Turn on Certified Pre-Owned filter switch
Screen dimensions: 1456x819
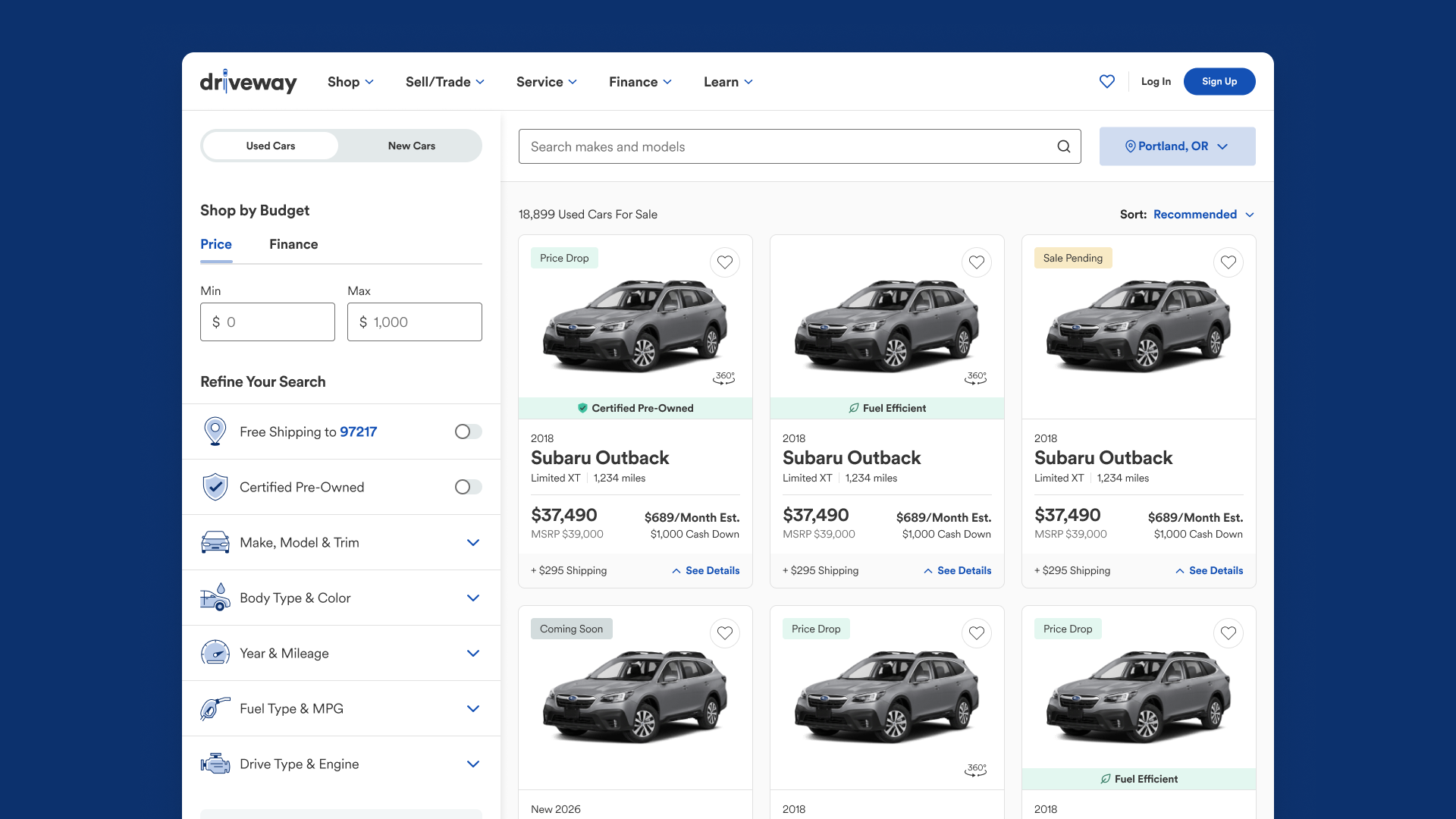(468, 487)
